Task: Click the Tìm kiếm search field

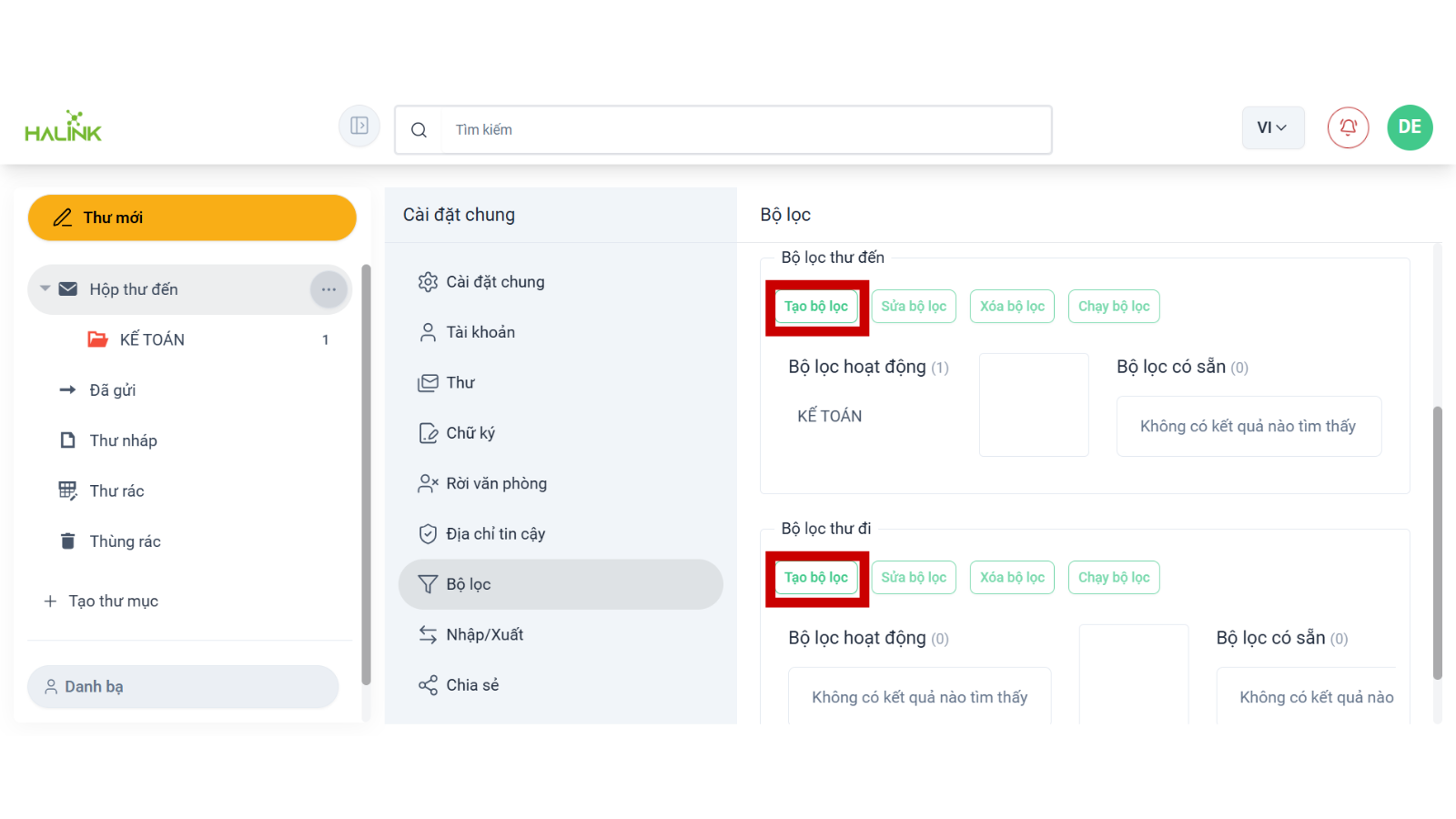Action: 746,130
